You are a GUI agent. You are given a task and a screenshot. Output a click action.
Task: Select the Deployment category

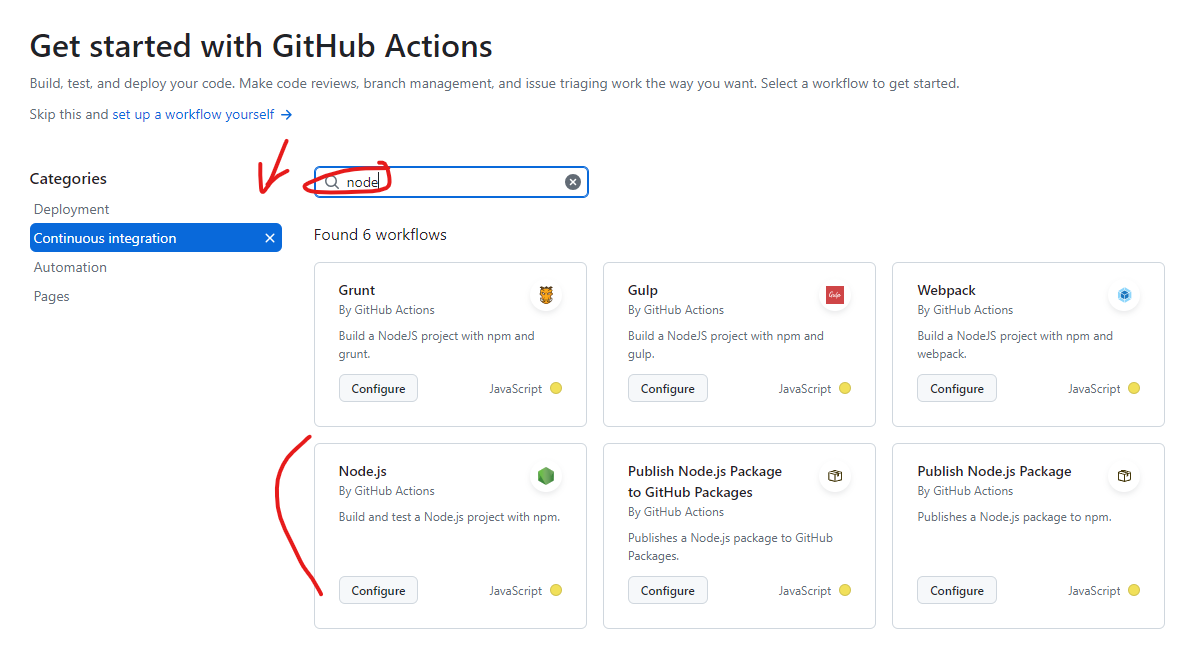[x=71, y=209]
